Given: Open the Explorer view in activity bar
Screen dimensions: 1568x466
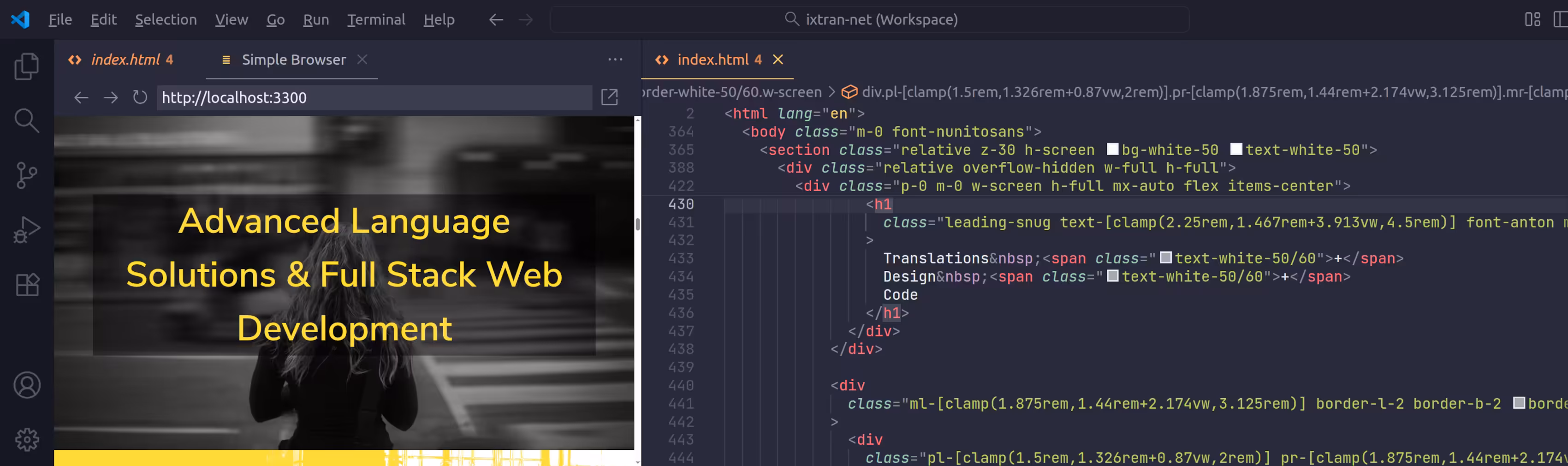Looking at the screenshot, I should [x=26, y=66].
